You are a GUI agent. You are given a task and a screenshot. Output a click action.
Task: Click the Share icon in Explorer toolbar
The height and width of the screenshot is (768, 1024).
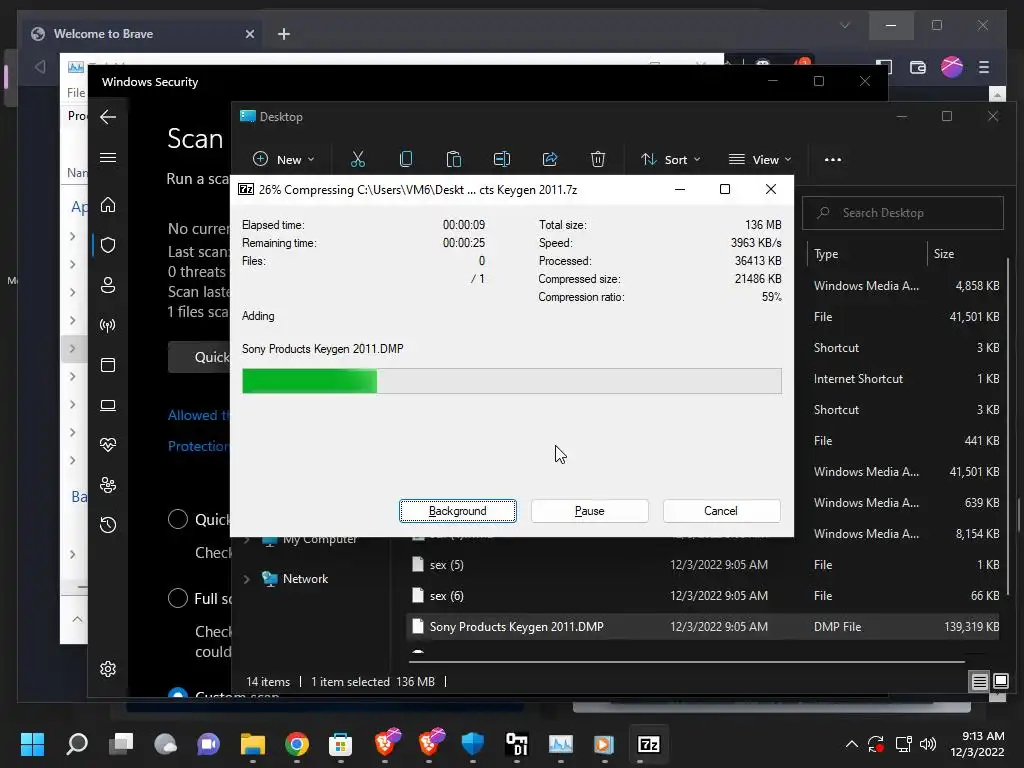pos(550,159)
